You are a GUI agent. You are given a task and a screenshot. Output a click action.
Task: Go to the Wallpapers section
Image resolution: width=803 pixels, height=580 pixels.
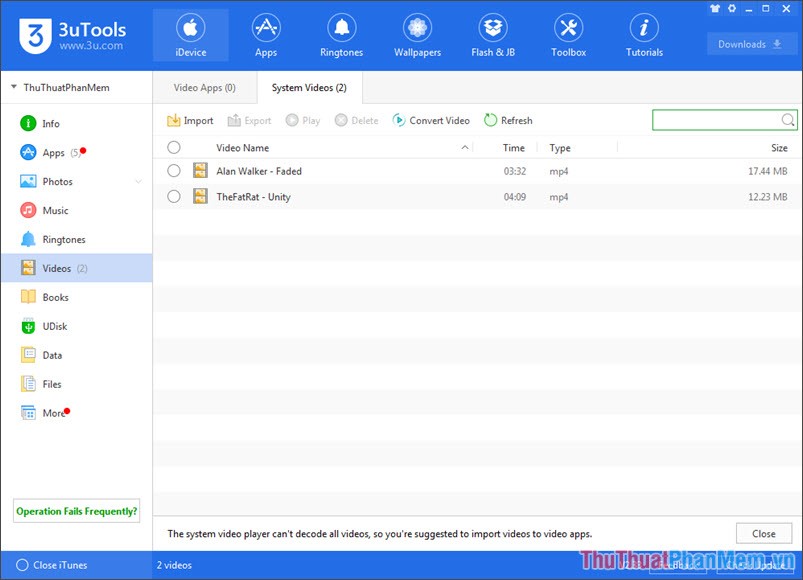[417, 36]
